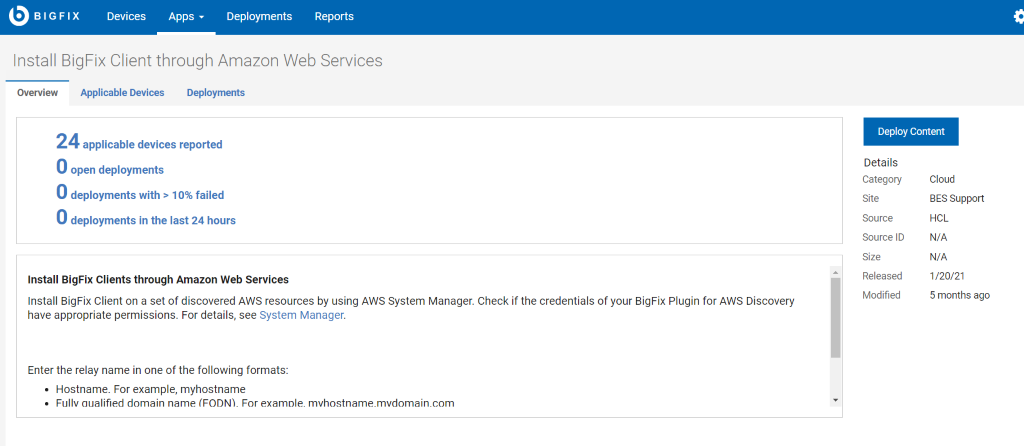Click the Source ID label
This screenshot has width=1024, height=446.
click(883, 237)
